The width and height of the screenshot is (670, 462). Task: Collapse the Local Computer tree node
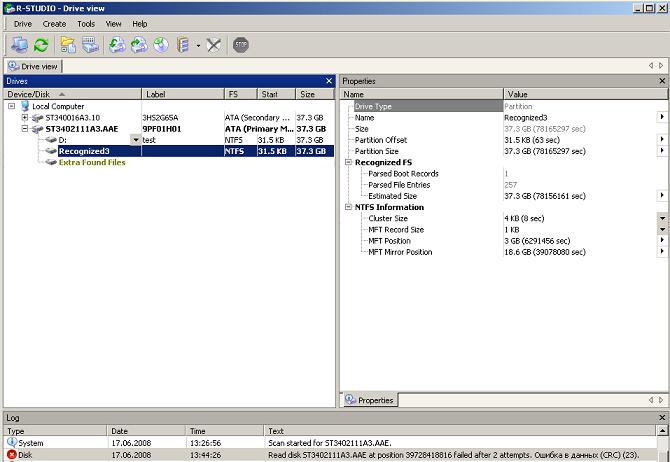12,106
